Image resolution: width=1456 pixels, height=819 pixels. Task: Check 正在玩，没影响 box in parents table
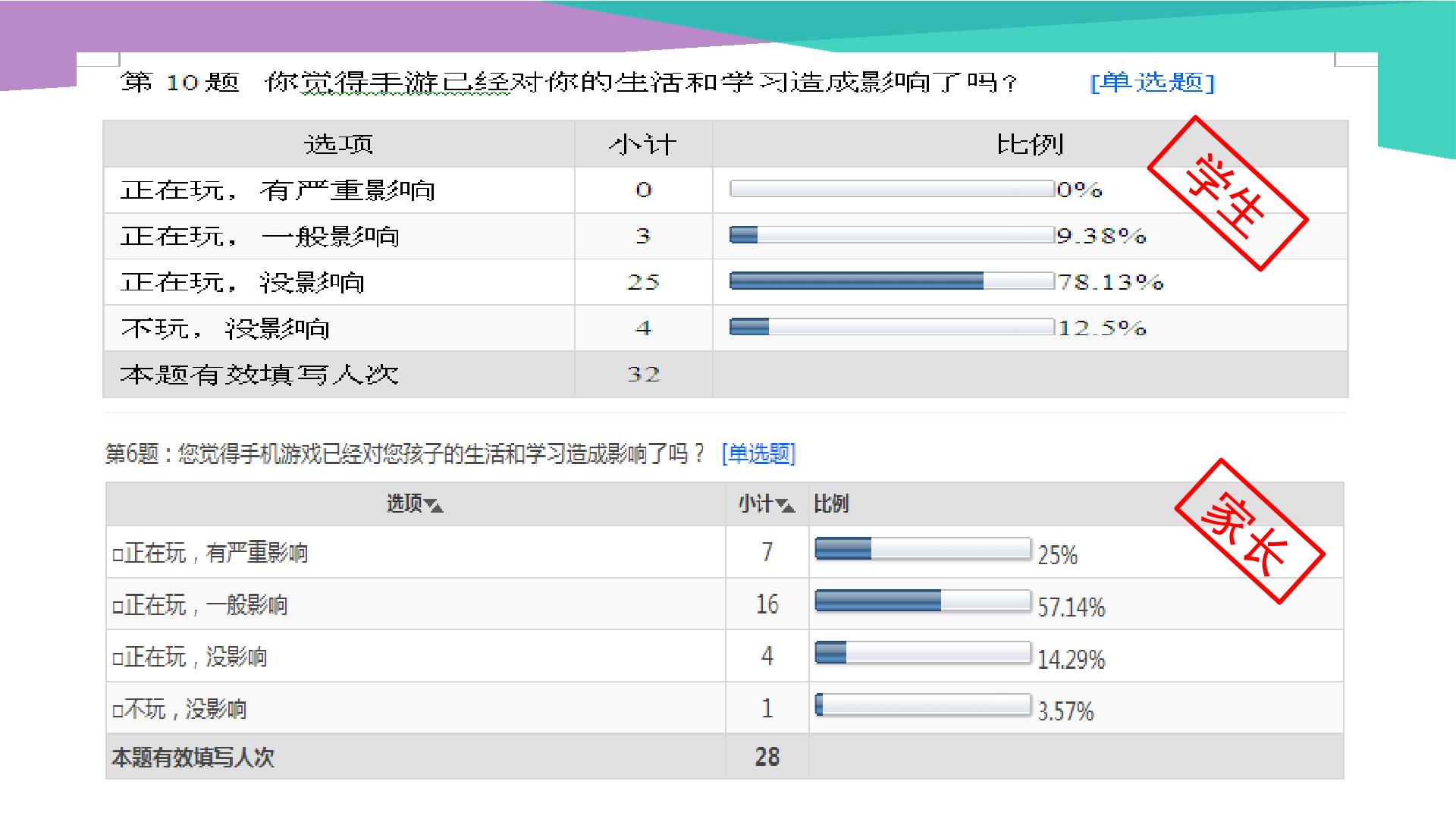(118, 659)
